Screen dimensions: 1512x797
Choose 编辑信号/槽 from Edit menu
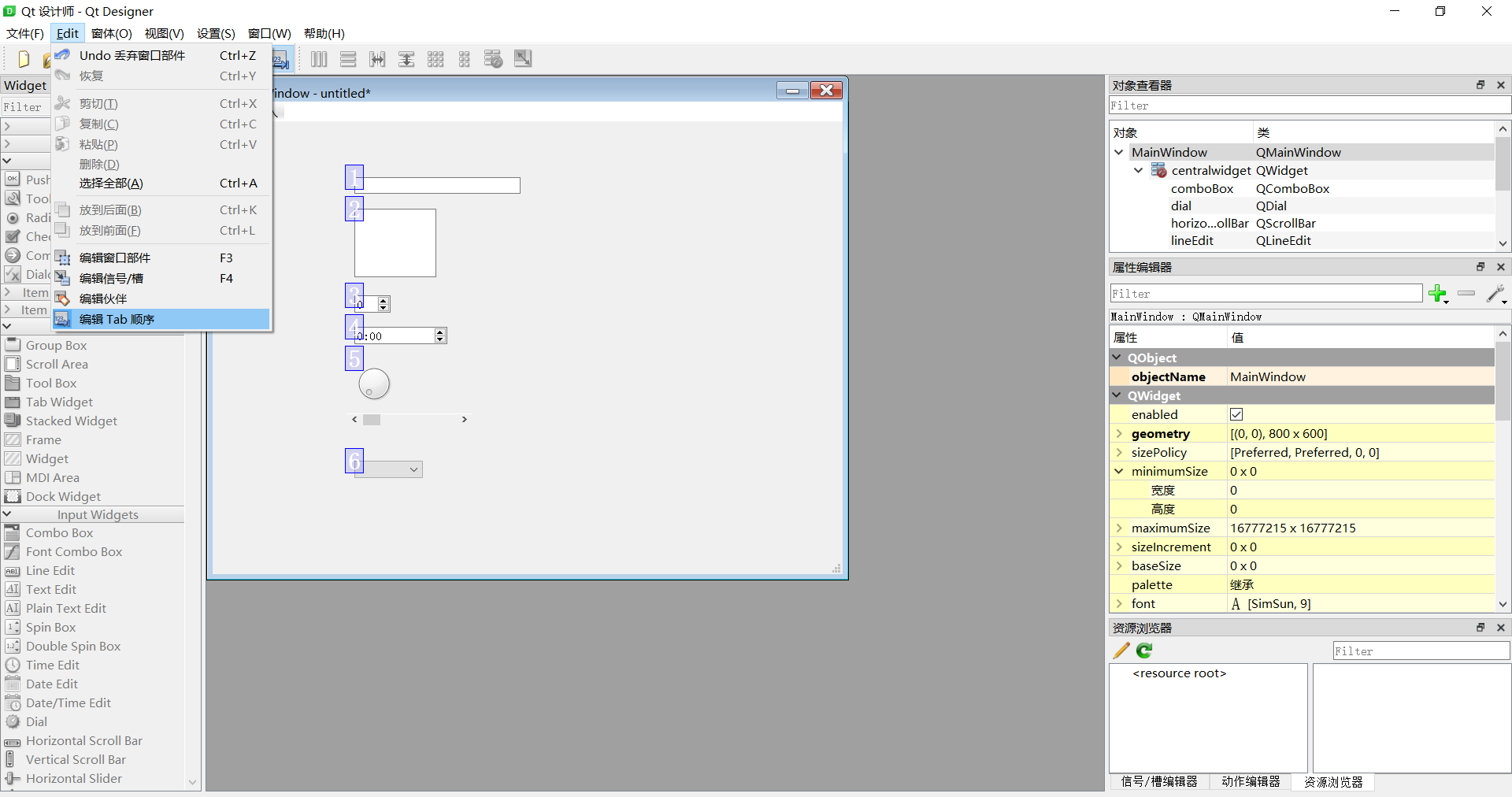pos(161,278)
